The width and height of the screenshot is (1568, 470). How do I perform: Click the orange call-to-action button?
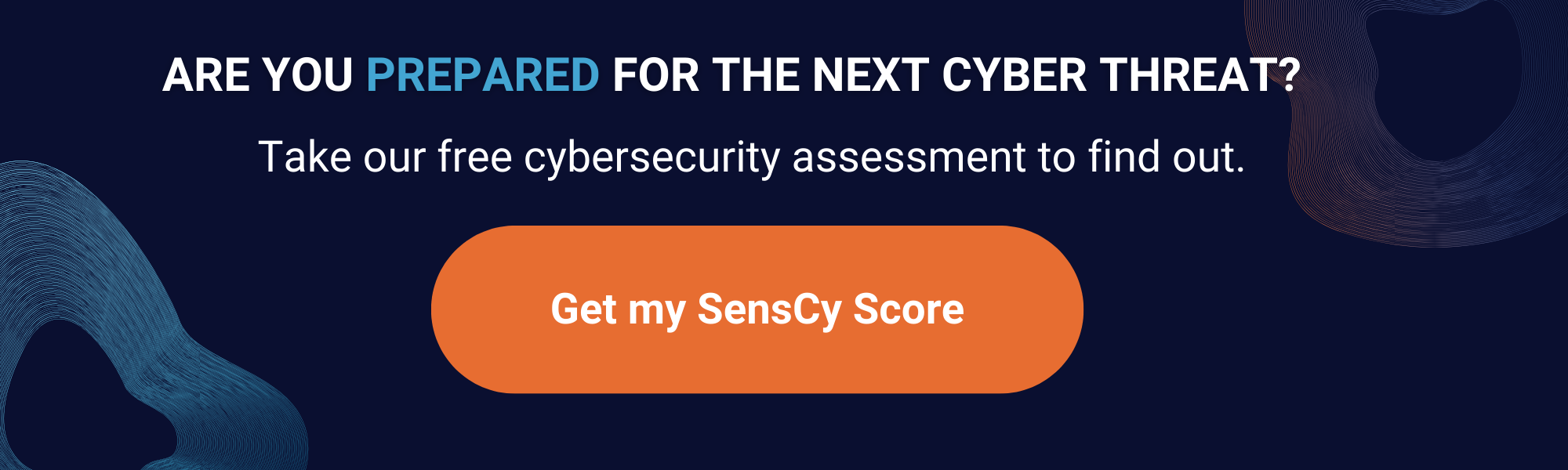click(759, 310)
